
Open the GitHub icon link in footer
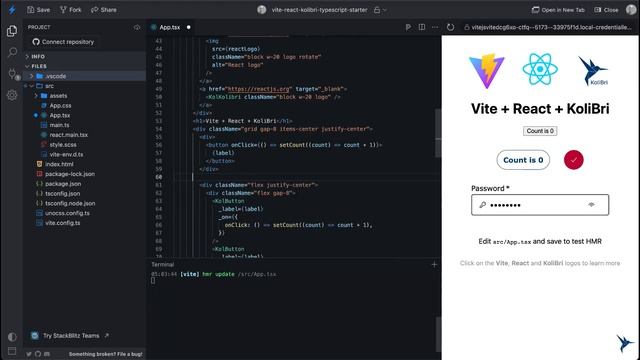(x=38, y=354)
